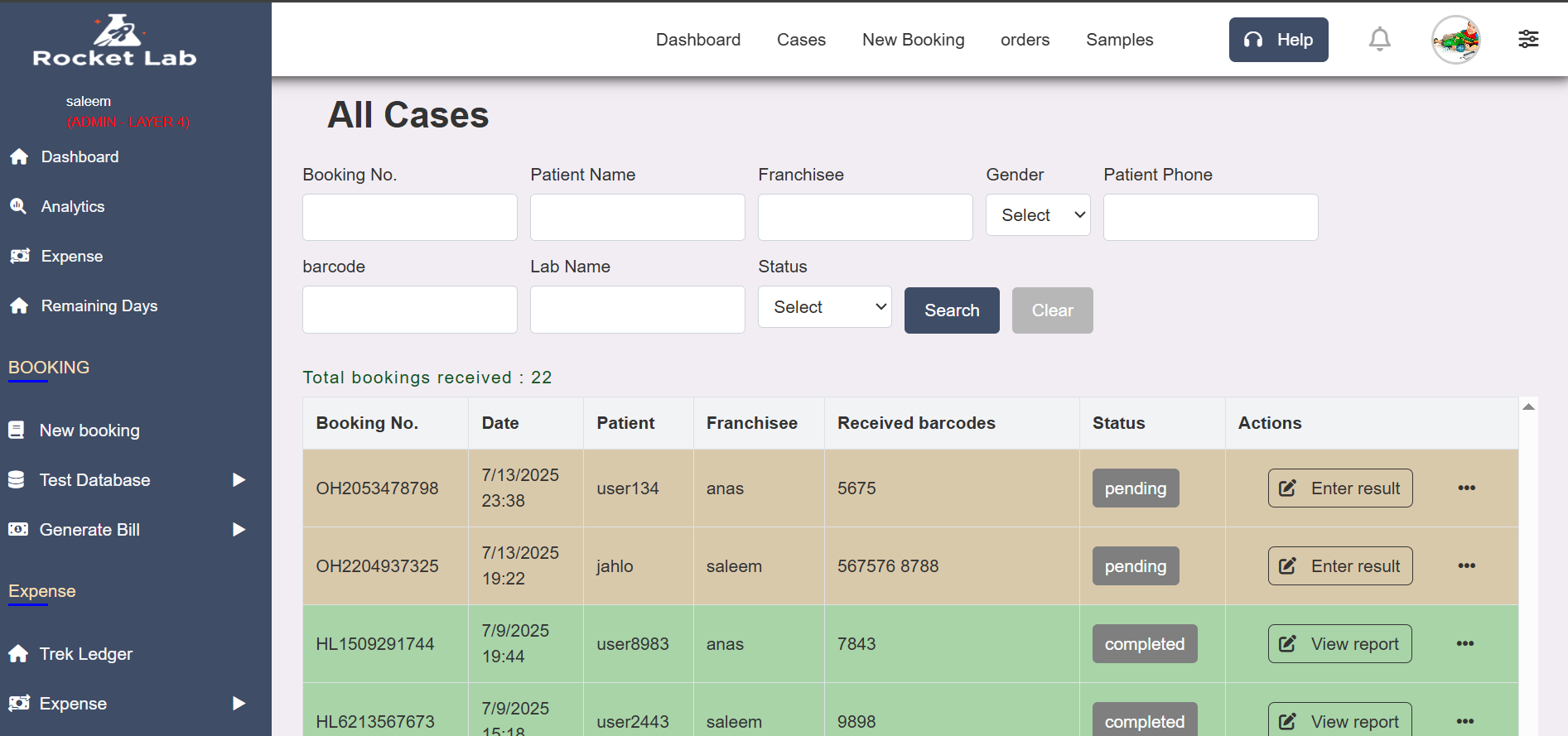Focus the Booking No. input field
The width and height of the screenshot is (1568, 736).
(x=409, y=218)
